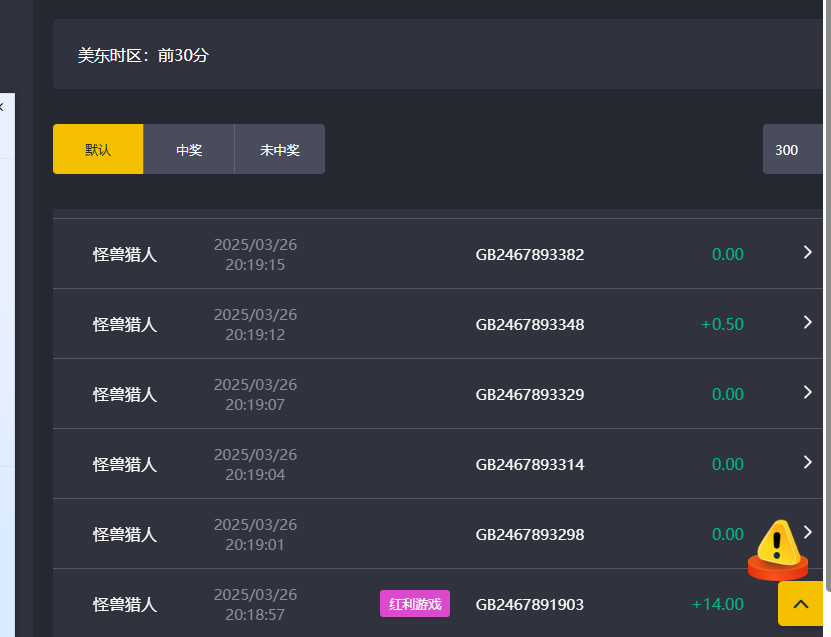Click the chevron on the GB2467893382 row
Image resolution: width=831 pixels, height=637 pixels.
pyautogui.click(x=807, y=253)
